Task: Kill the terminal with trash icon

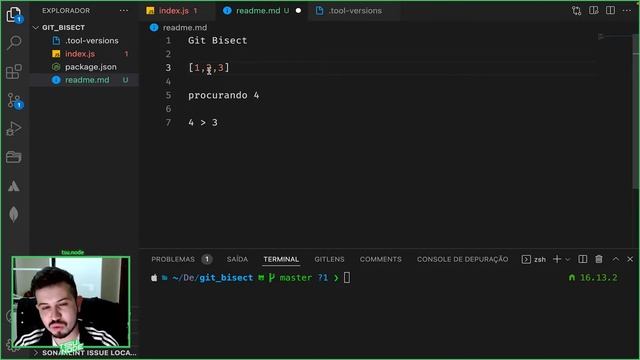Action: coord(599,259)
